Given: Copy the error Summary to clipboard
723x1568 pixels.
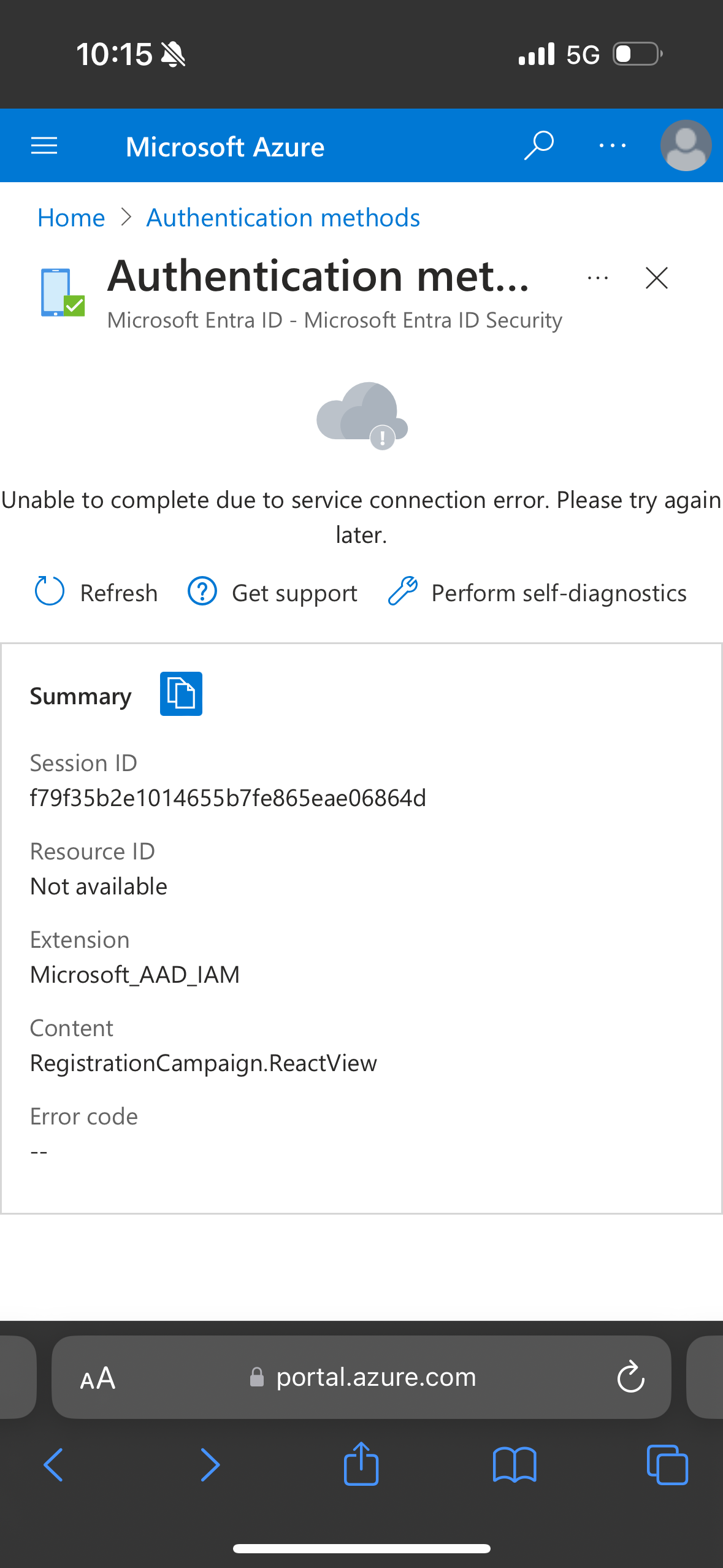Looking at the screenshot, I should [x=181, y=694].
